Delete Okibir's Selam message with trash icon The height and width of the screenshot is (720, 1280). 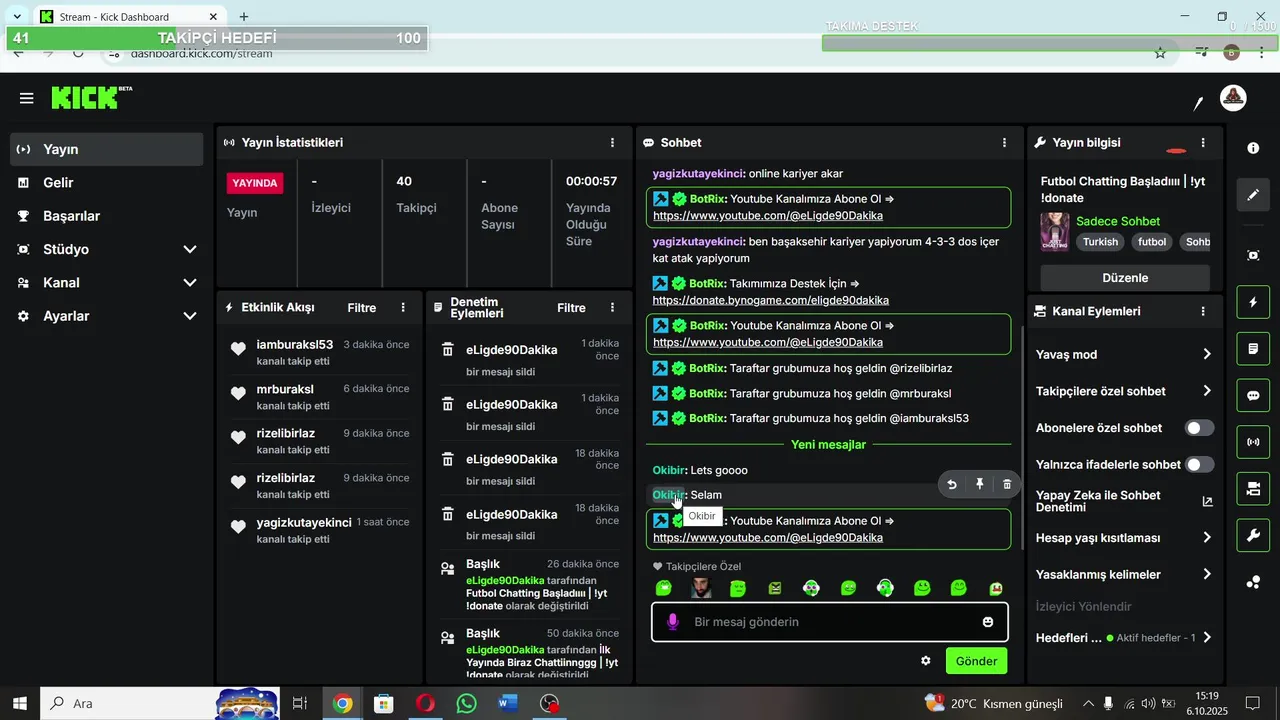tap(1007, 485)
